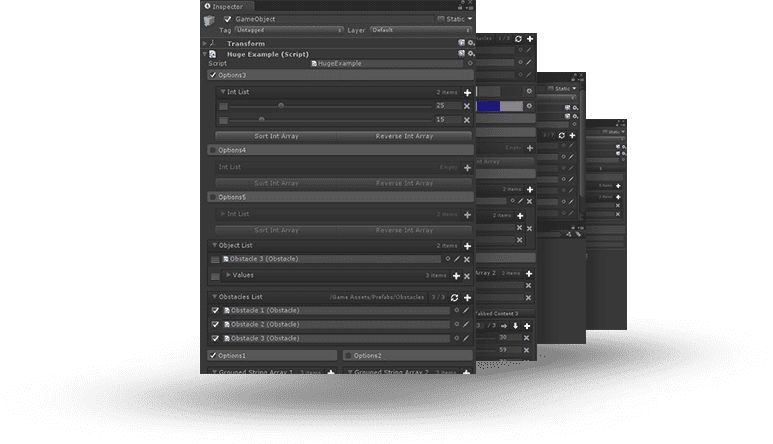This screenshot has height=444, width=773.
Task: Click the blue color swatch in second window
Action: (489, 106)
